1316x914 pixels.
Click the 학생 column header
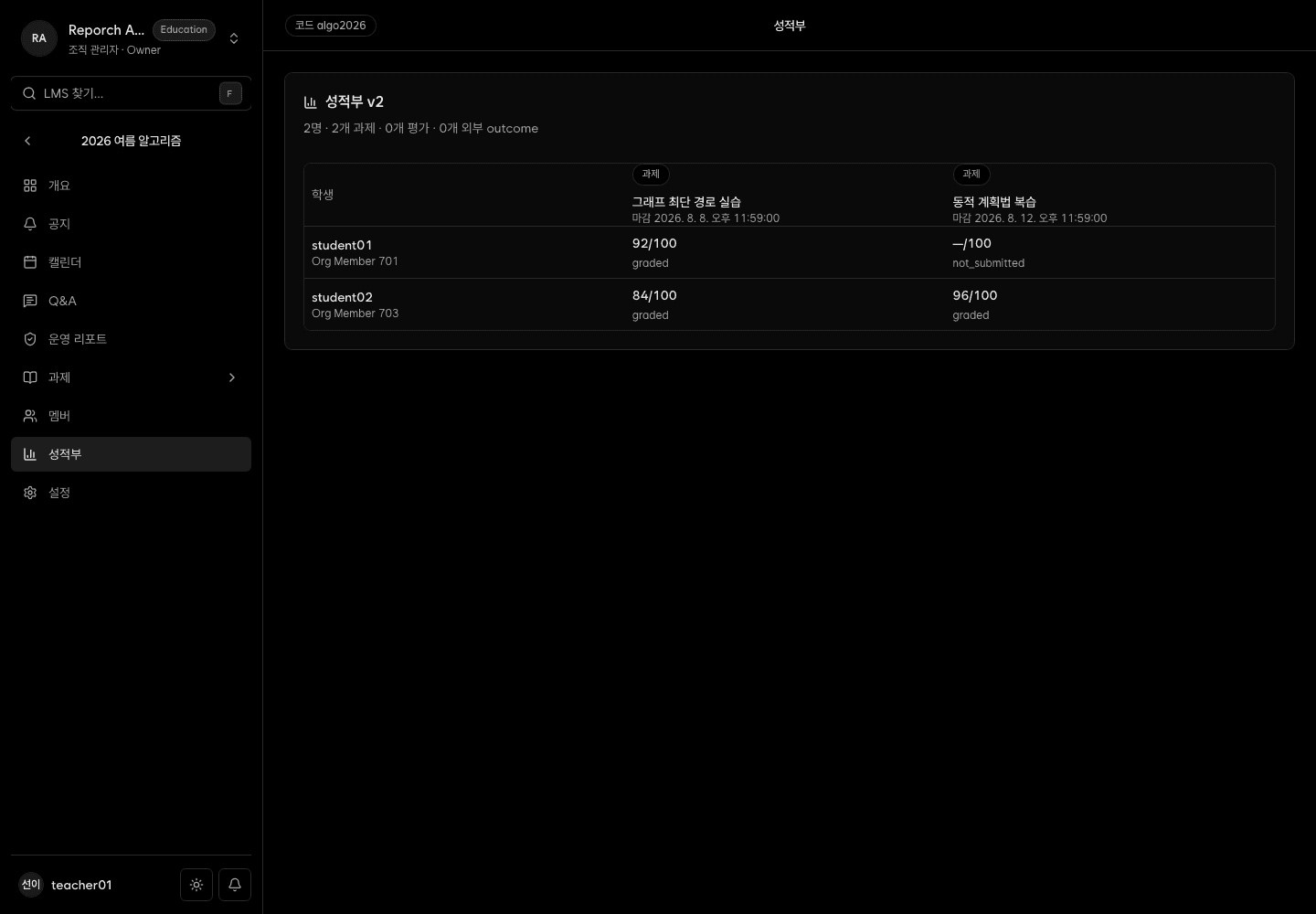point(323,195)
